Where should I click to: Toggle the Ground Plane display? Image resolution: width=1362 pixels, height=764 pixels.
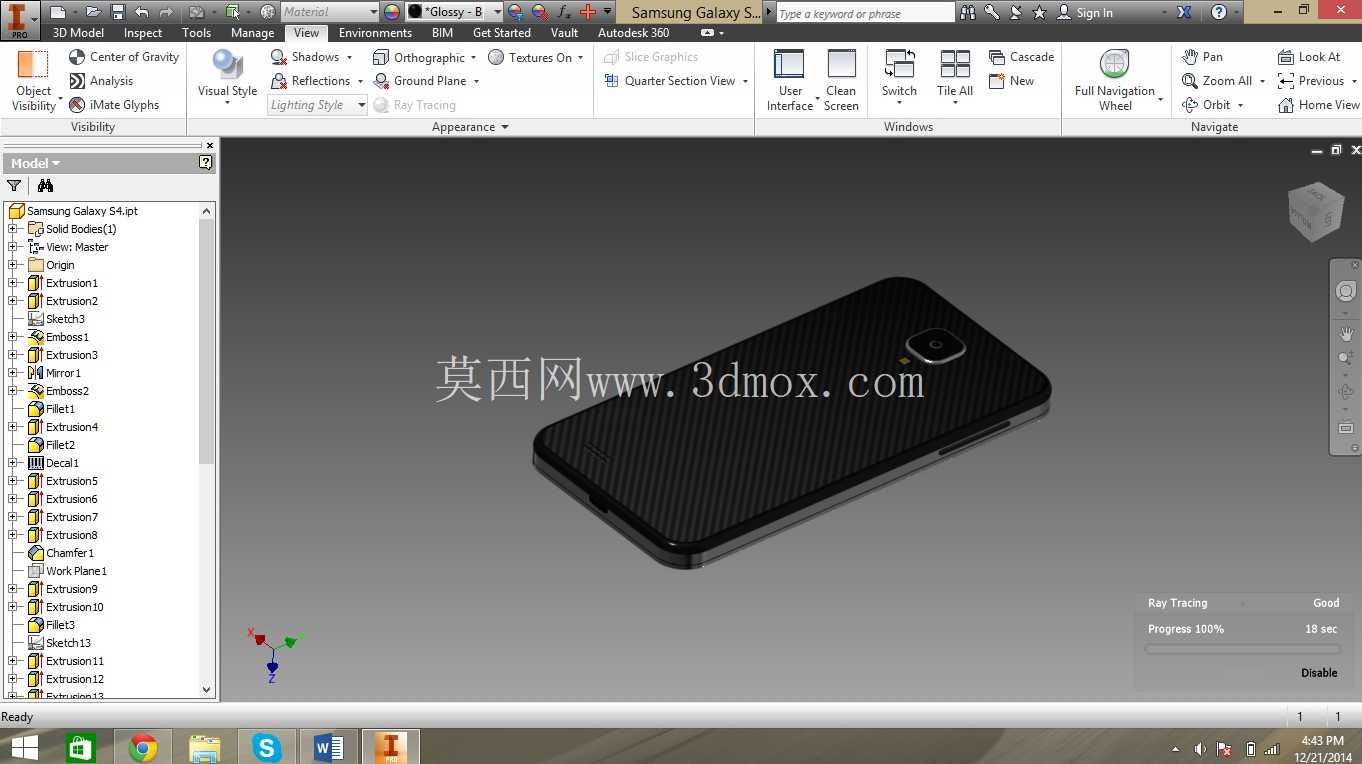pos(420,81)
